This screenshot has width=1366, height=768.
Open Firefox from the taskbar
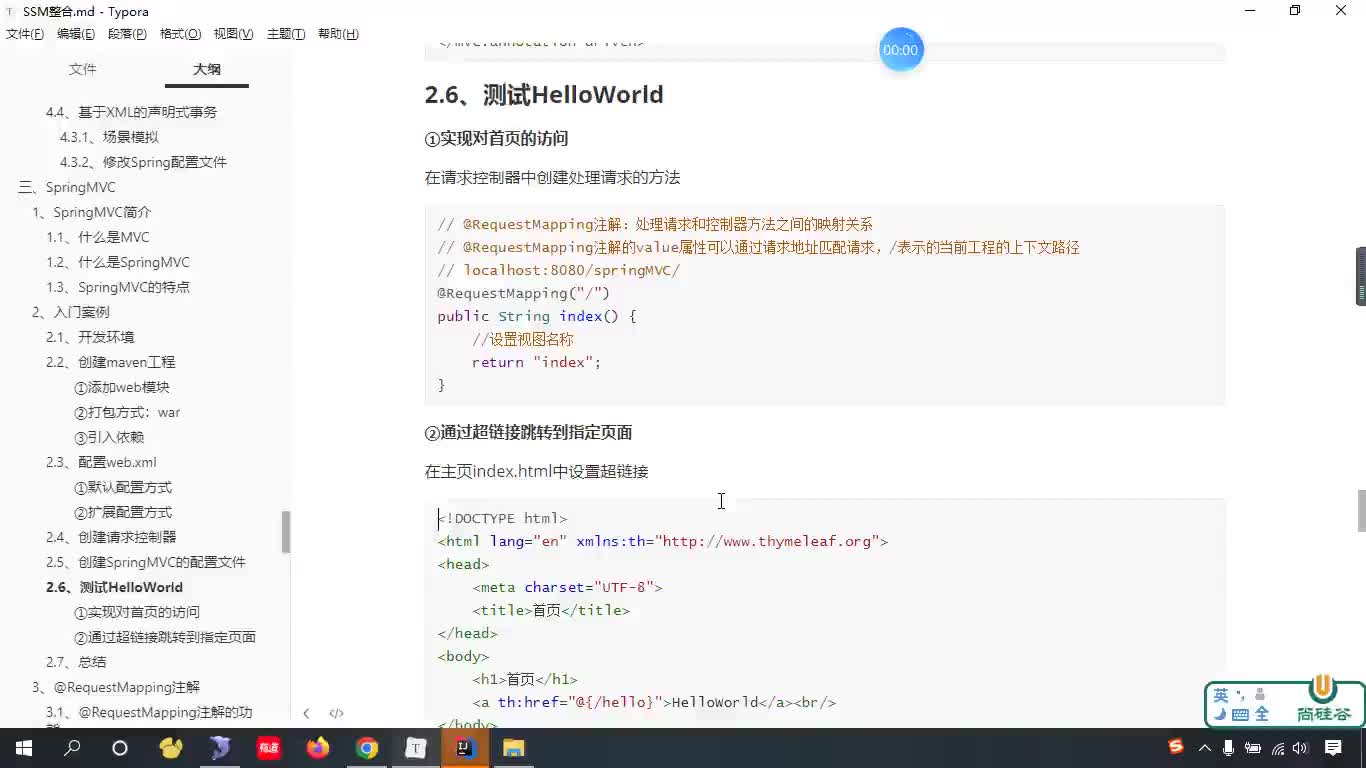pyautogui.click(x=318, y=748)
